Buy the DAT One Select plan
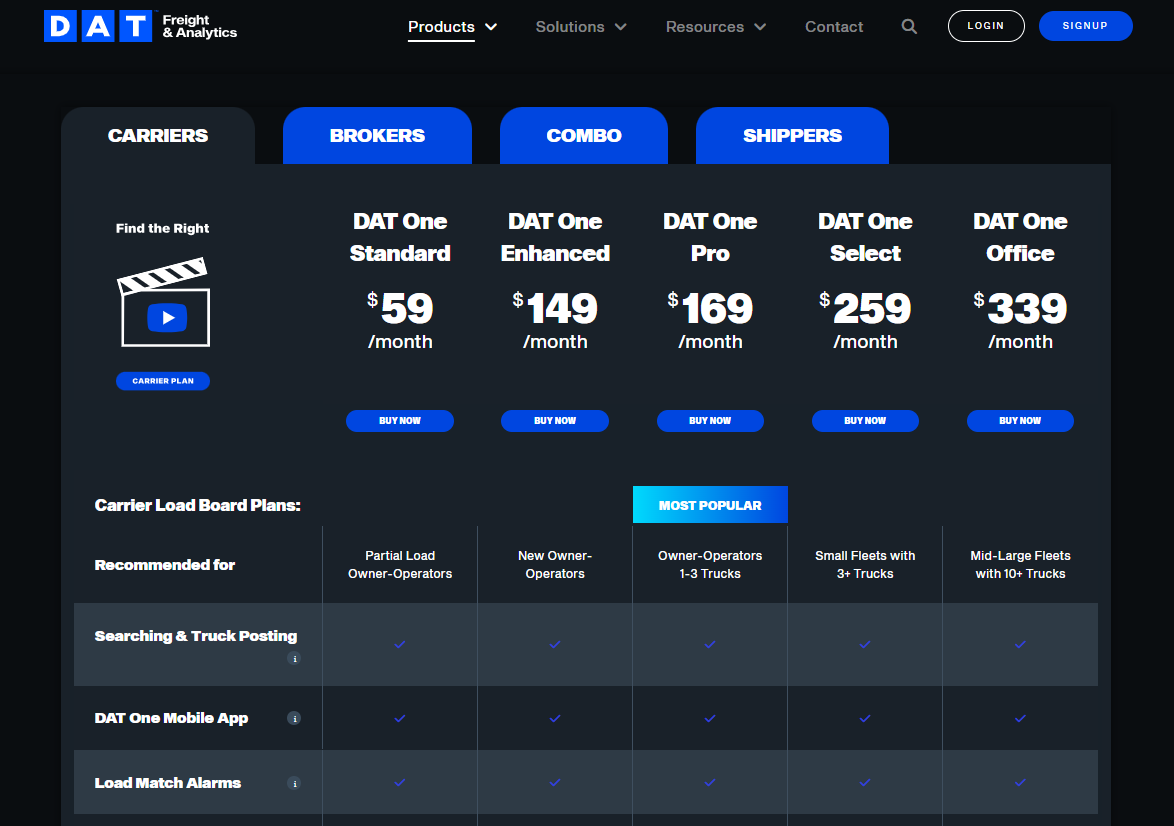 865,421
